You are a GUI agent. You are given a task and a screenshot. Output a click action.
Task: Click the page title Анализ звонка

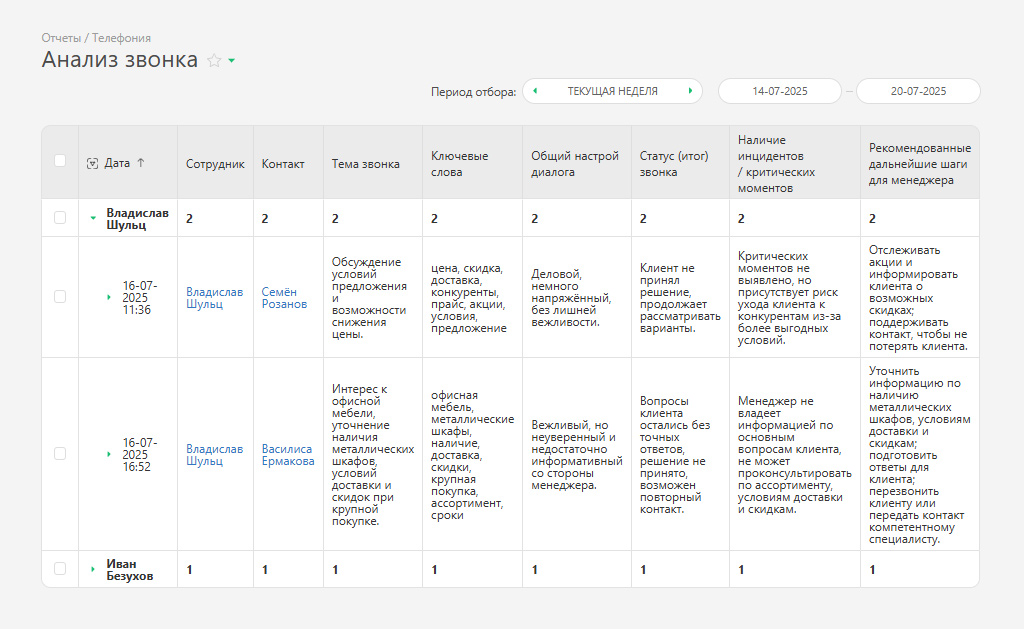tap(120, 59)
